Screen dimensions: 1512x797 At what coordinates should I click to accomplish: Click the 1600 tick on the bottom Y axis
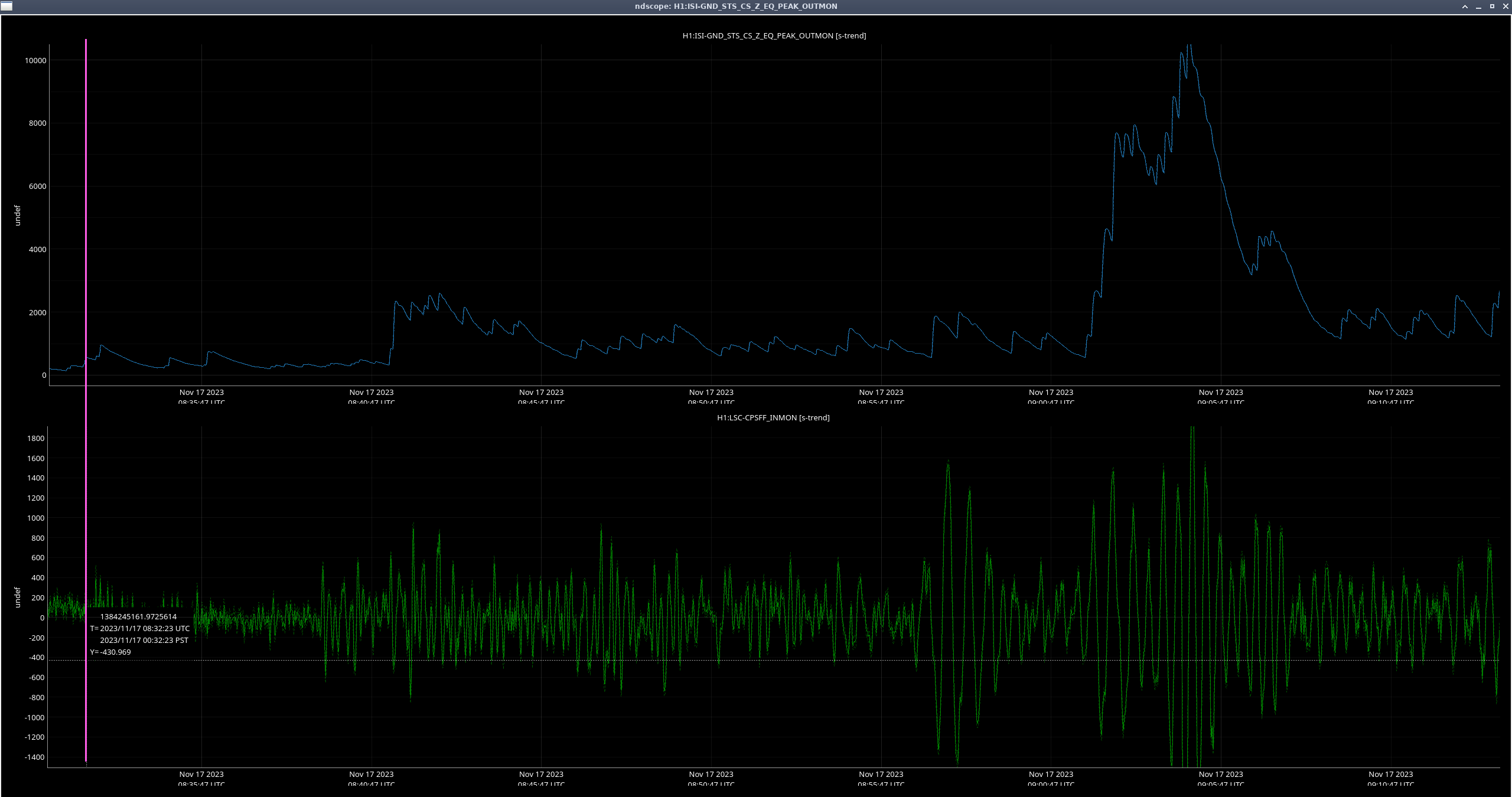[x=36, y=458]
